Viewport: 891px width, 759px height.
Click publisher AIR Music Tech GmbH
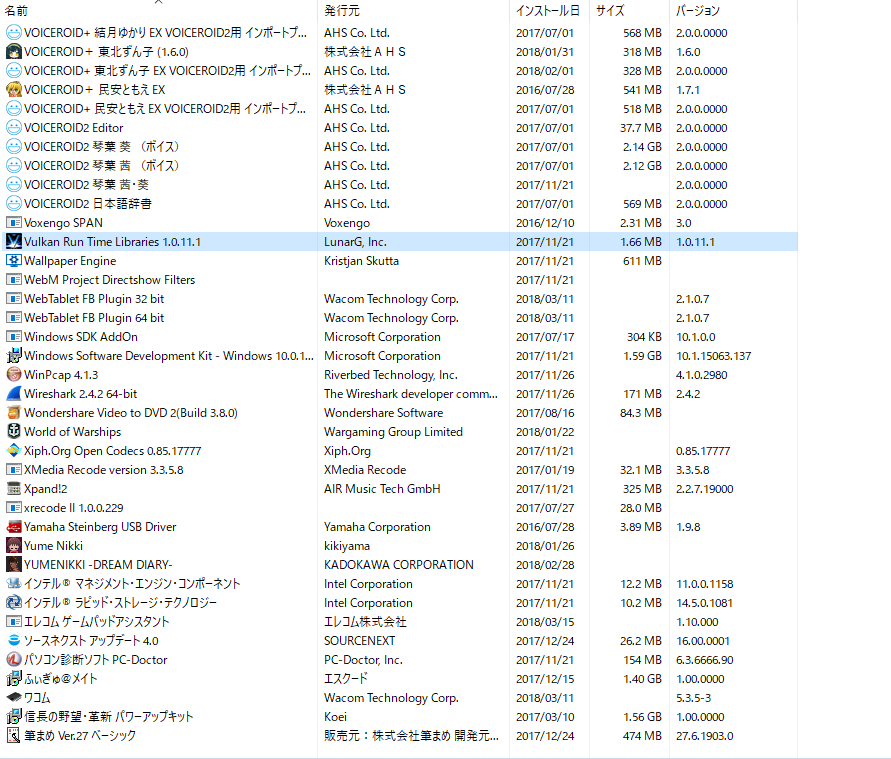382,489
